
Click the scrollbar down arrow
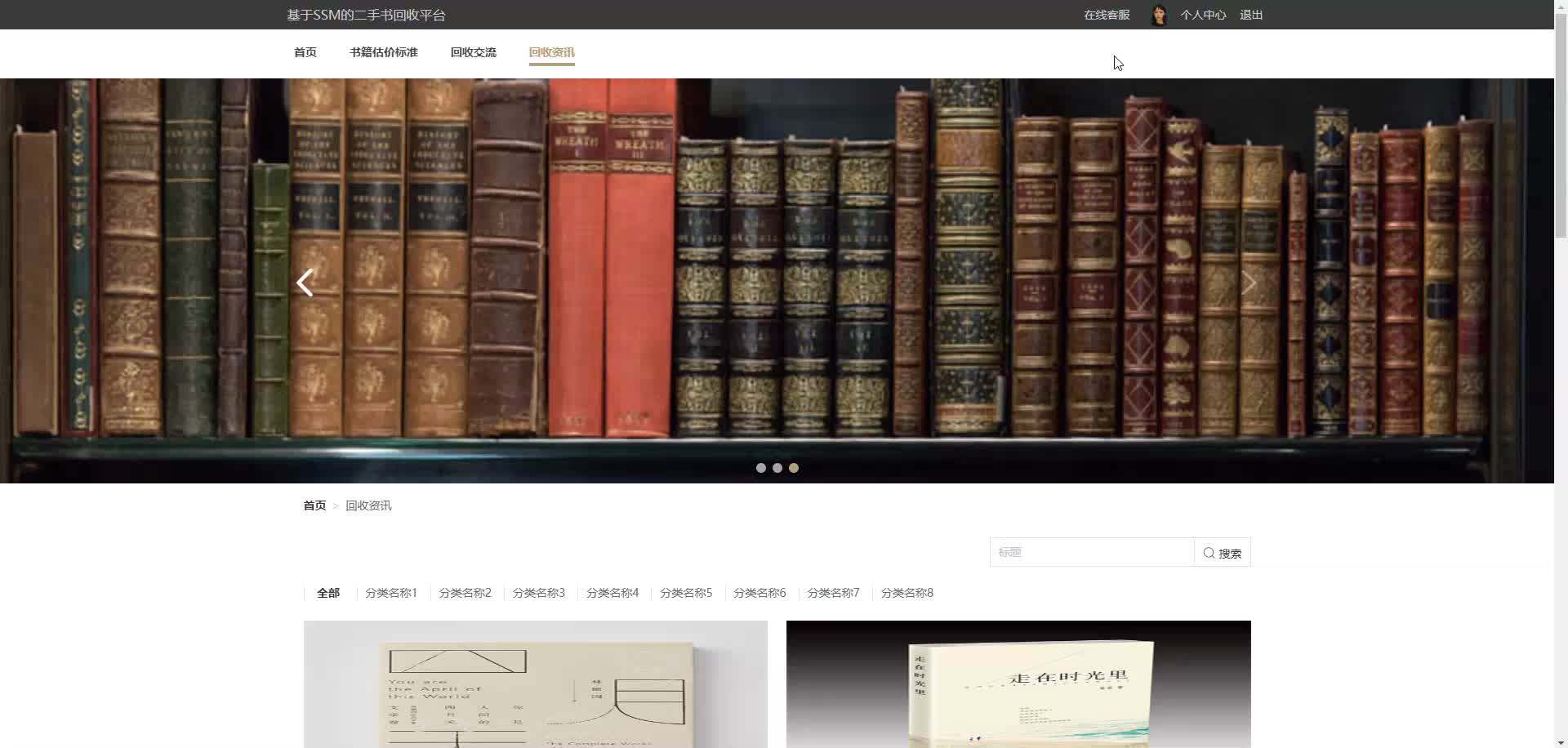(x=1561, y=741)
